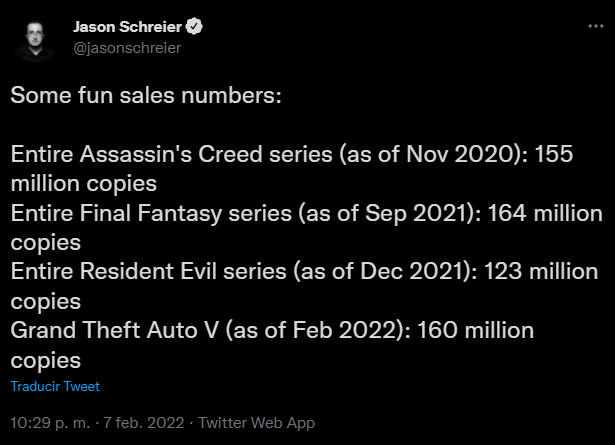Click the '123 million' figure

(x=540, y=271)
